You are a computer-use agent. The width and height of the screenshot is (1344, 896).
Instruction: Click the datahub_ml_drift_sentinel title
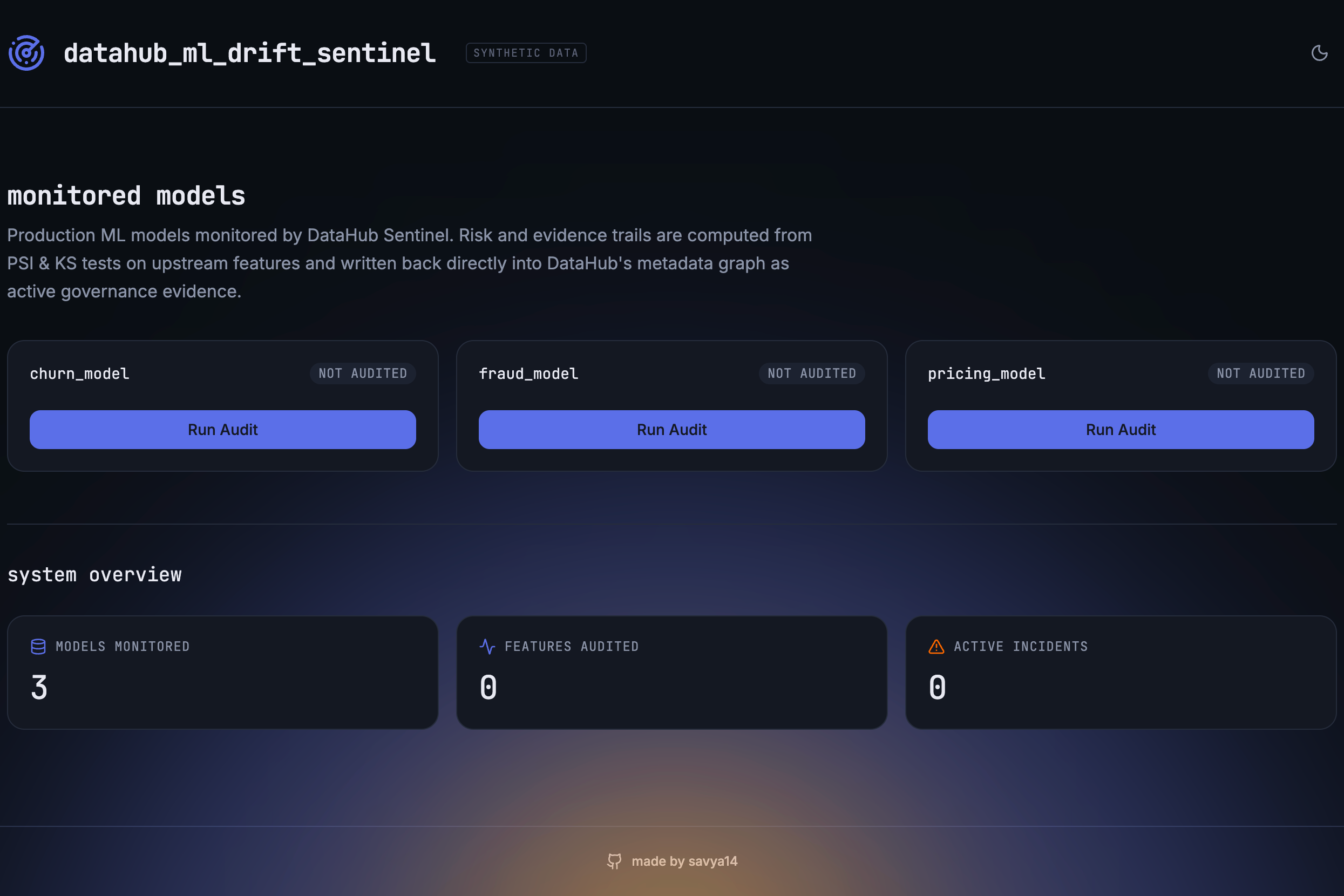coord(250,53)
